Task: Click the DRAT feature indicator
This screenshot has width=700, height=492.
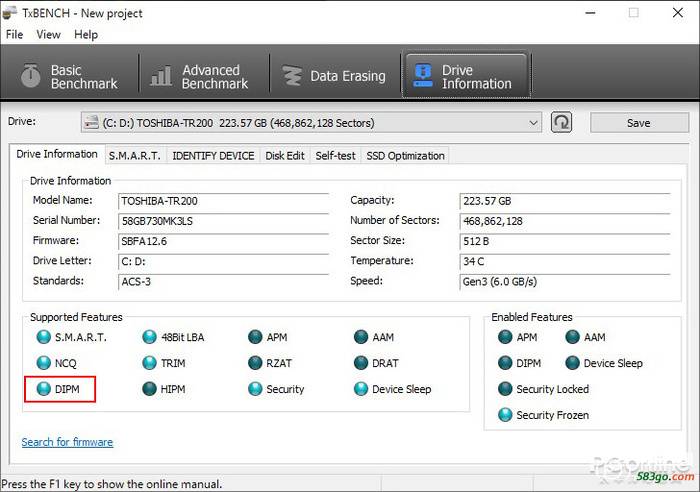Action: [361, 363]
